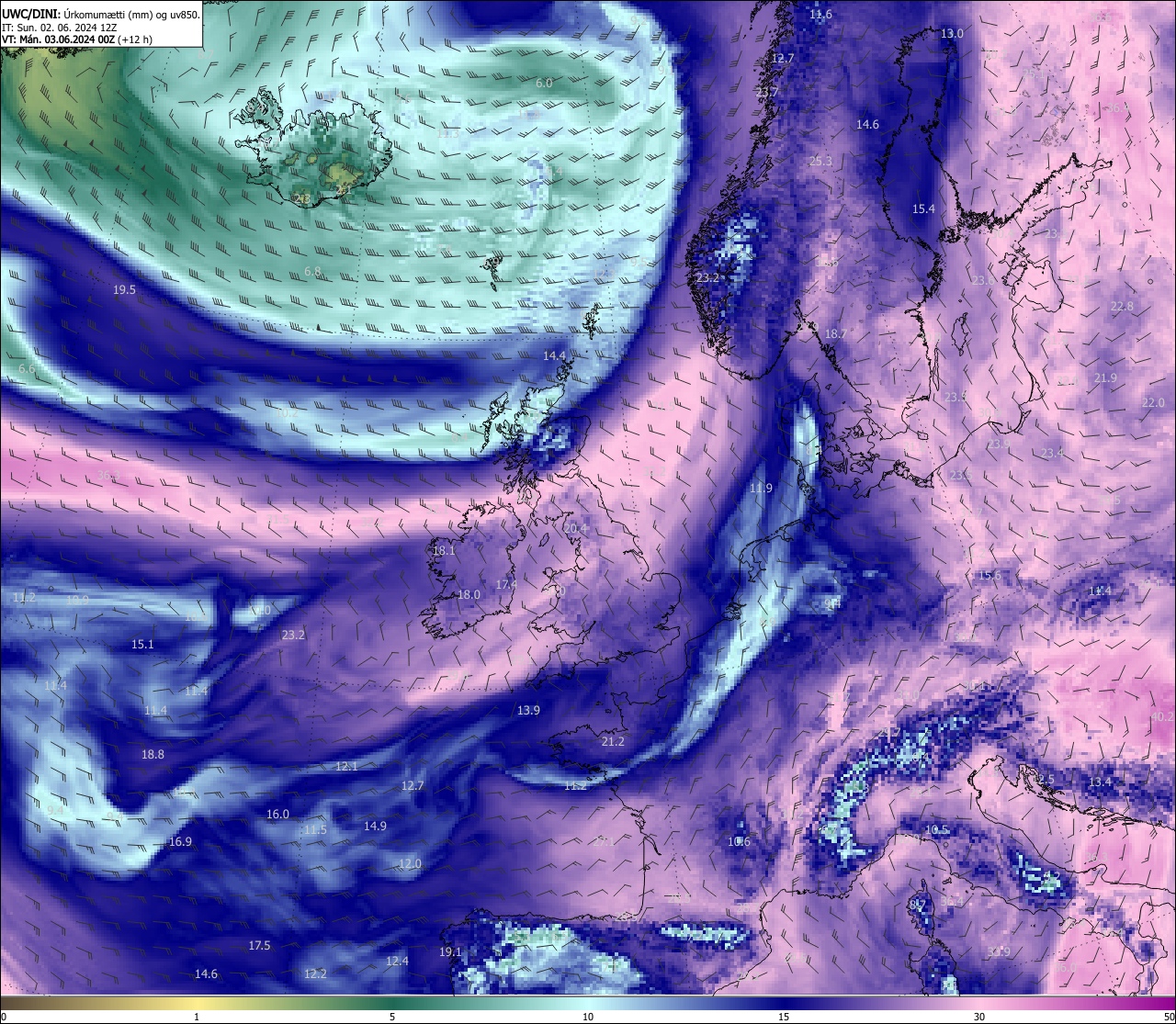Click the colorbar tick label '5'
1176x1024 pixels.
point(392,1017)
